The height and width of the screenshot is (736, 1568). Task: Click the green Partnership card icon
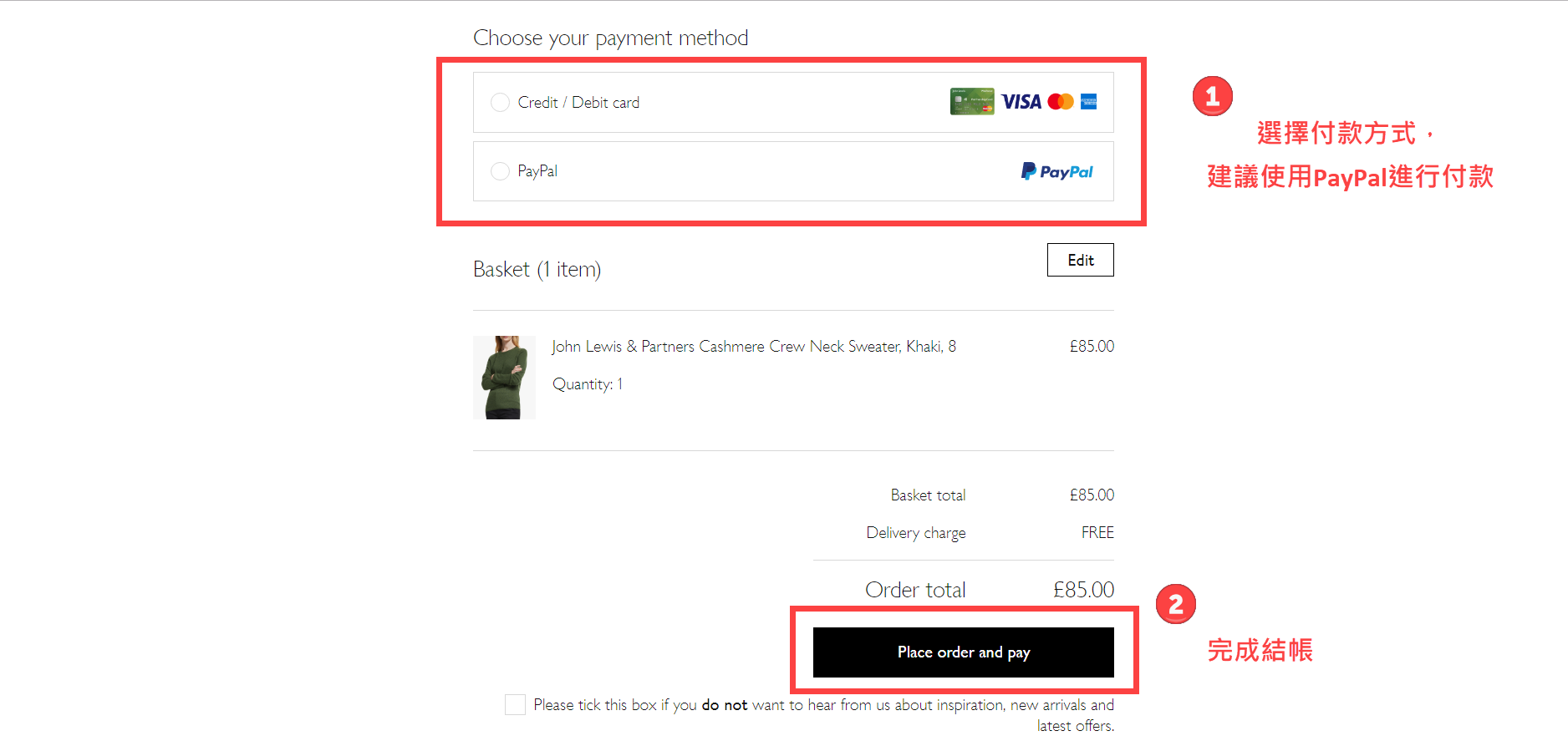tap(972, 102)
